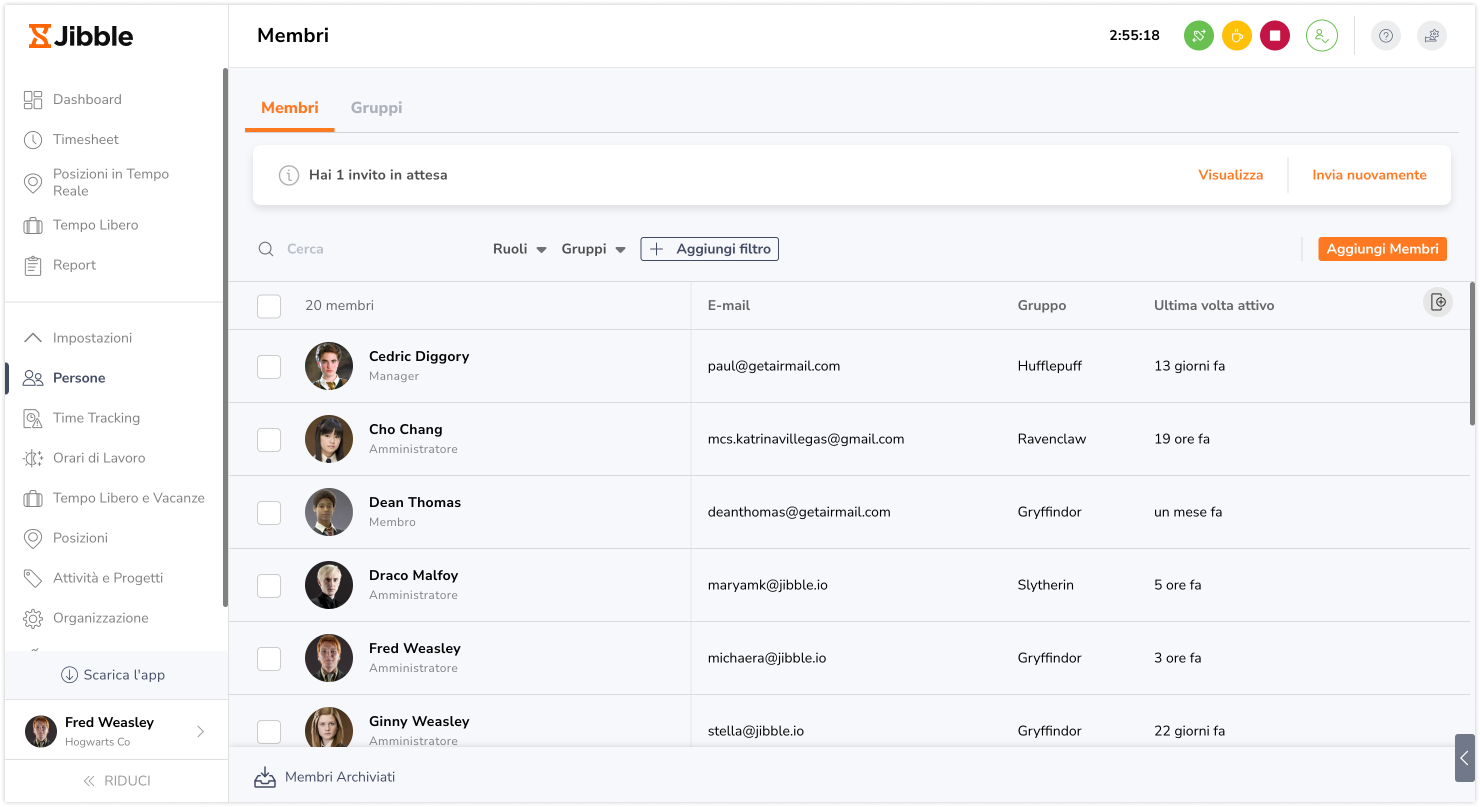1480x807 pixels.
Task: Open the top-right settings gear icon
Action: (x=1432, y=36)
